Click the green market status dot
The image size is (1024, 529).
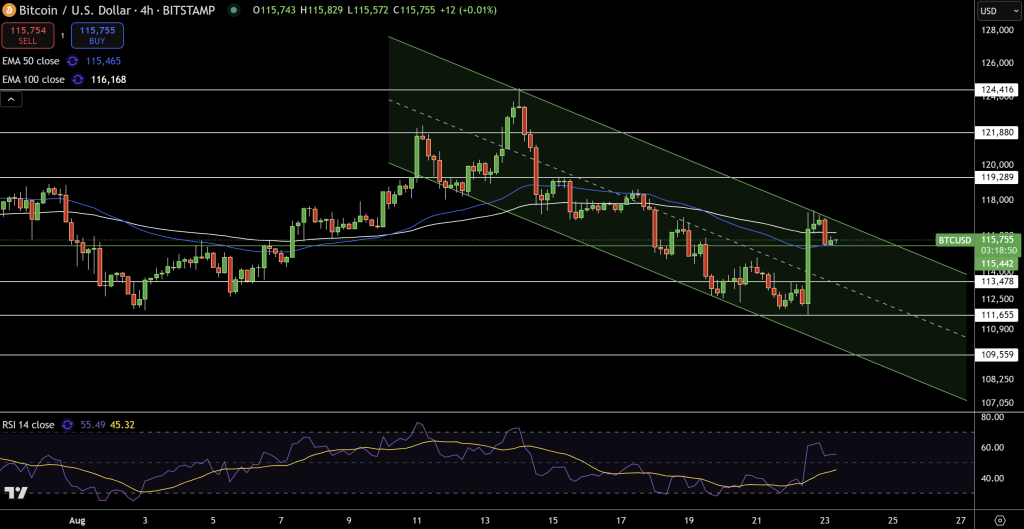coord(234,10)
